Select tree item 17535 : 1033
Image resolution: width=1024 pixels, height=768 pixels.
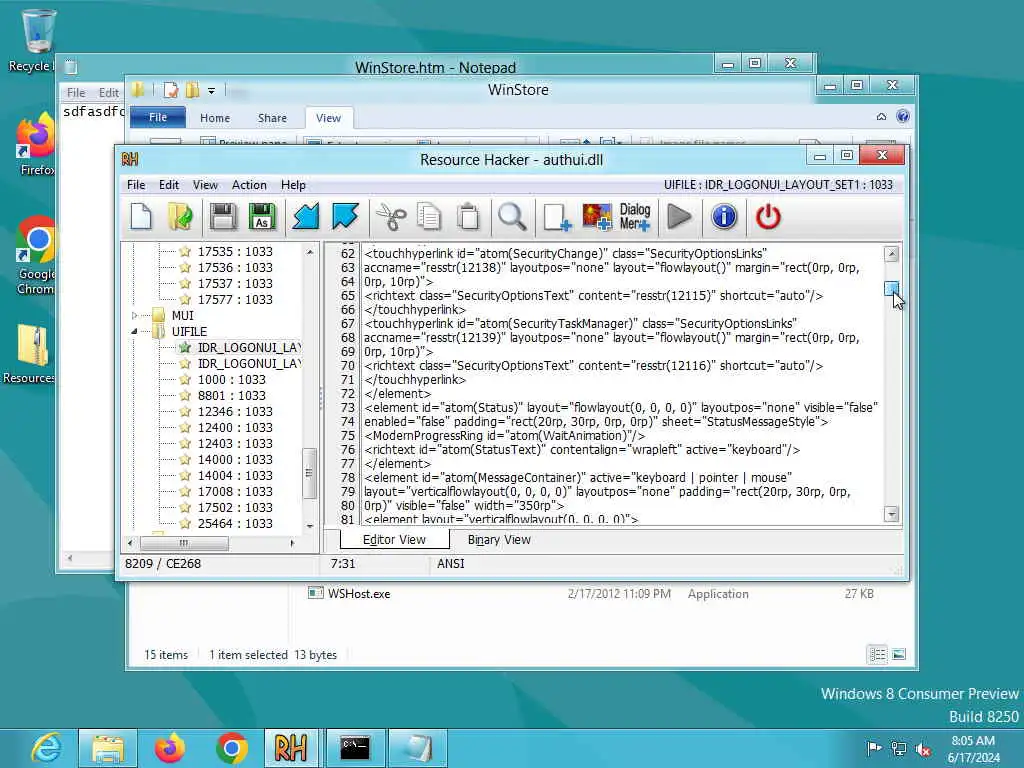(235, 251)
